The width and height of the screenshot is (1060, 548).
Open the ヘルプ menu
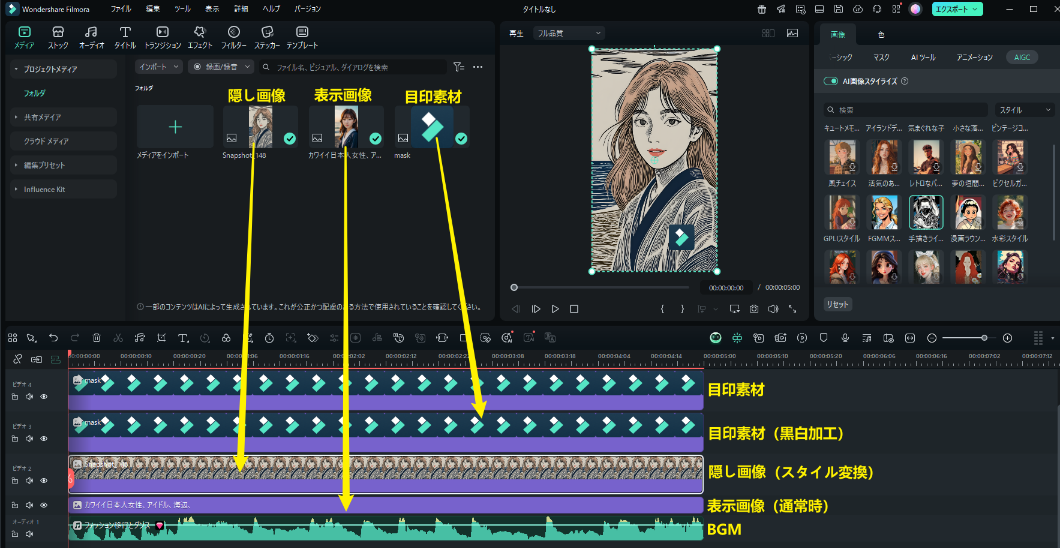coord(271,9)
